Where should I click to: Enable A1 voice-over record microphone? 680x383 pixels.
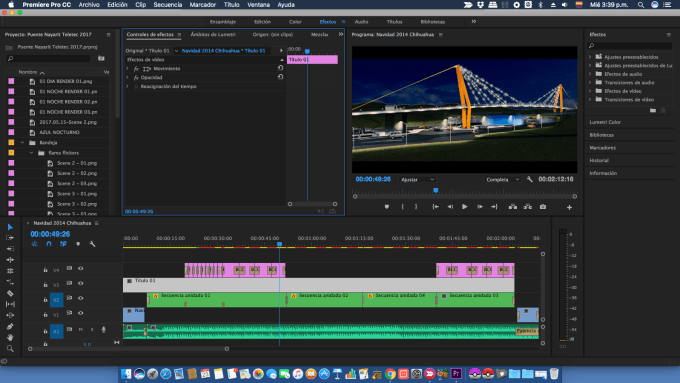104,330
